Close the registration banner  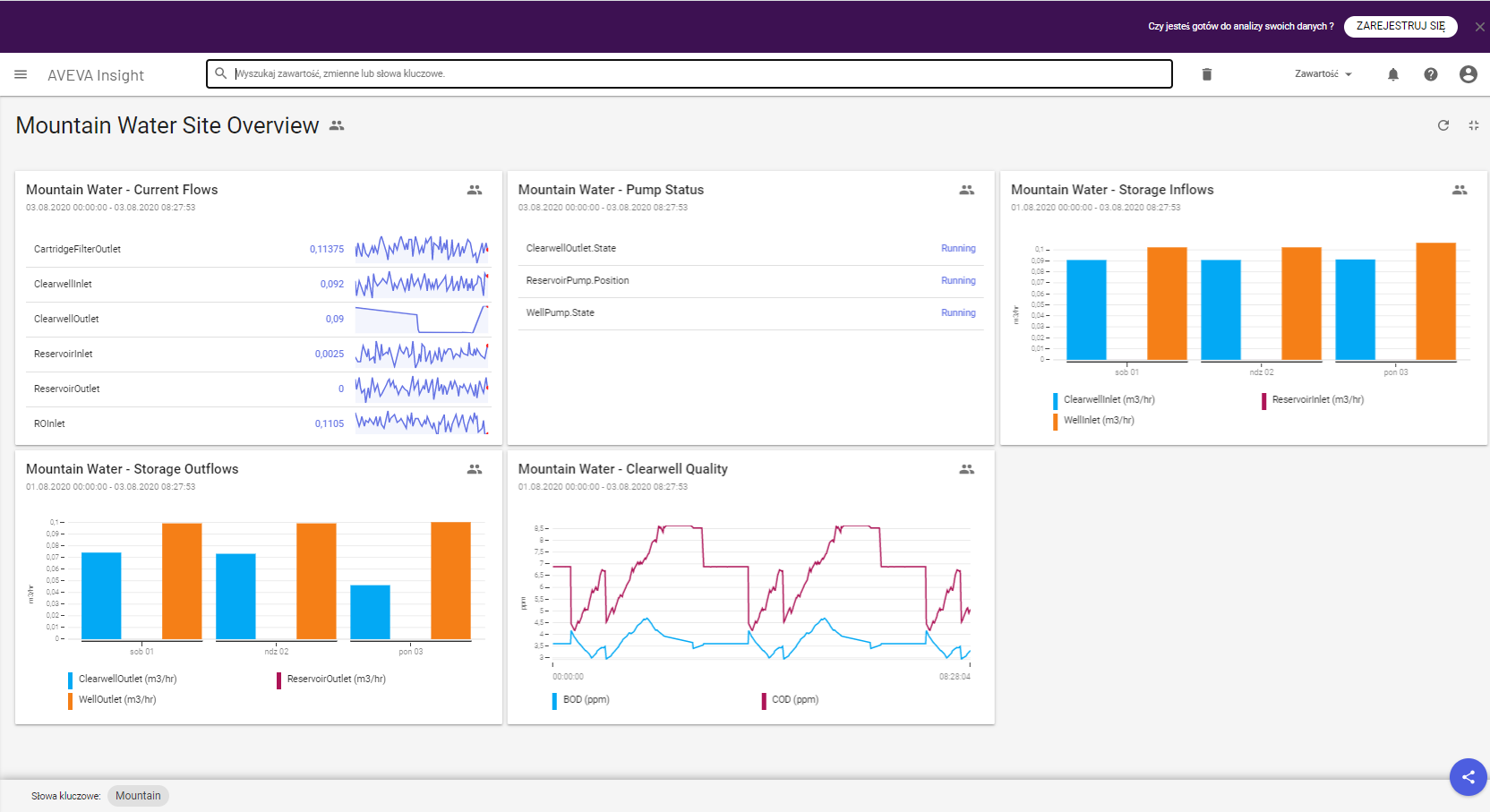click(x=1479, y=27)
